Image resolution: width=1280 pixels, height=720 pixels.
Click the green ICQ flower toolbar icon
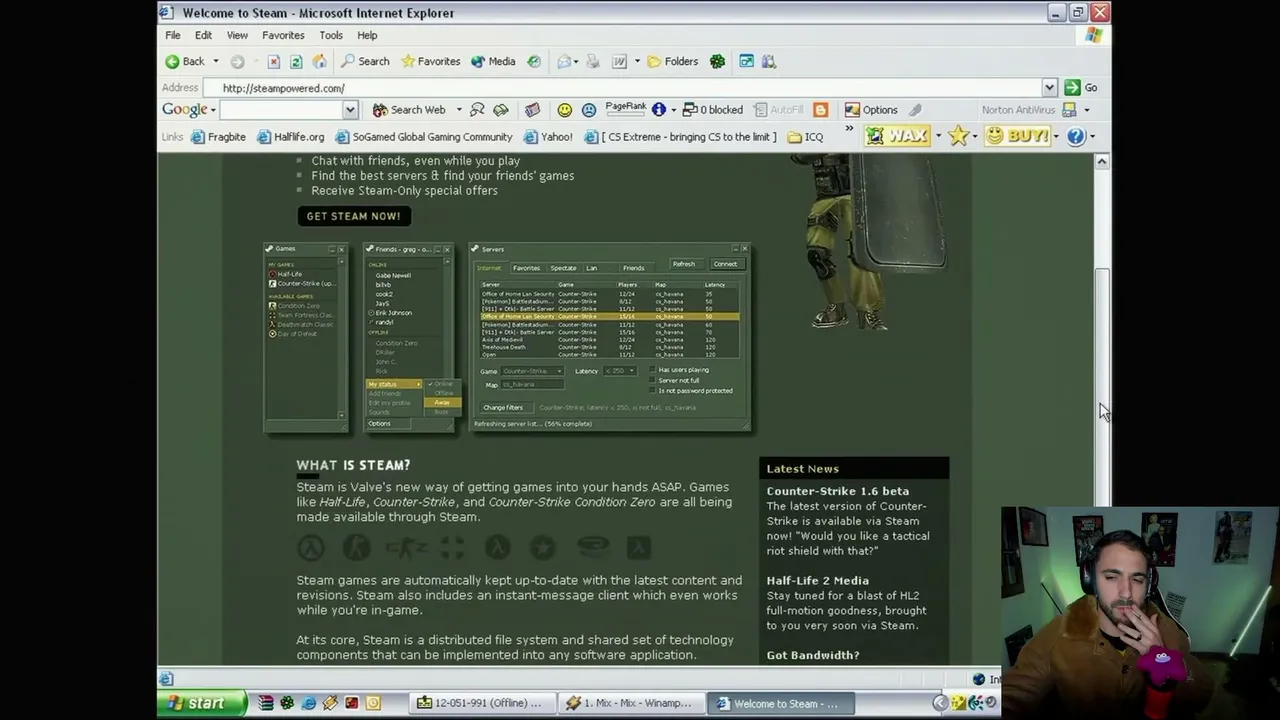pyautogui.click(x=717, y=61)
